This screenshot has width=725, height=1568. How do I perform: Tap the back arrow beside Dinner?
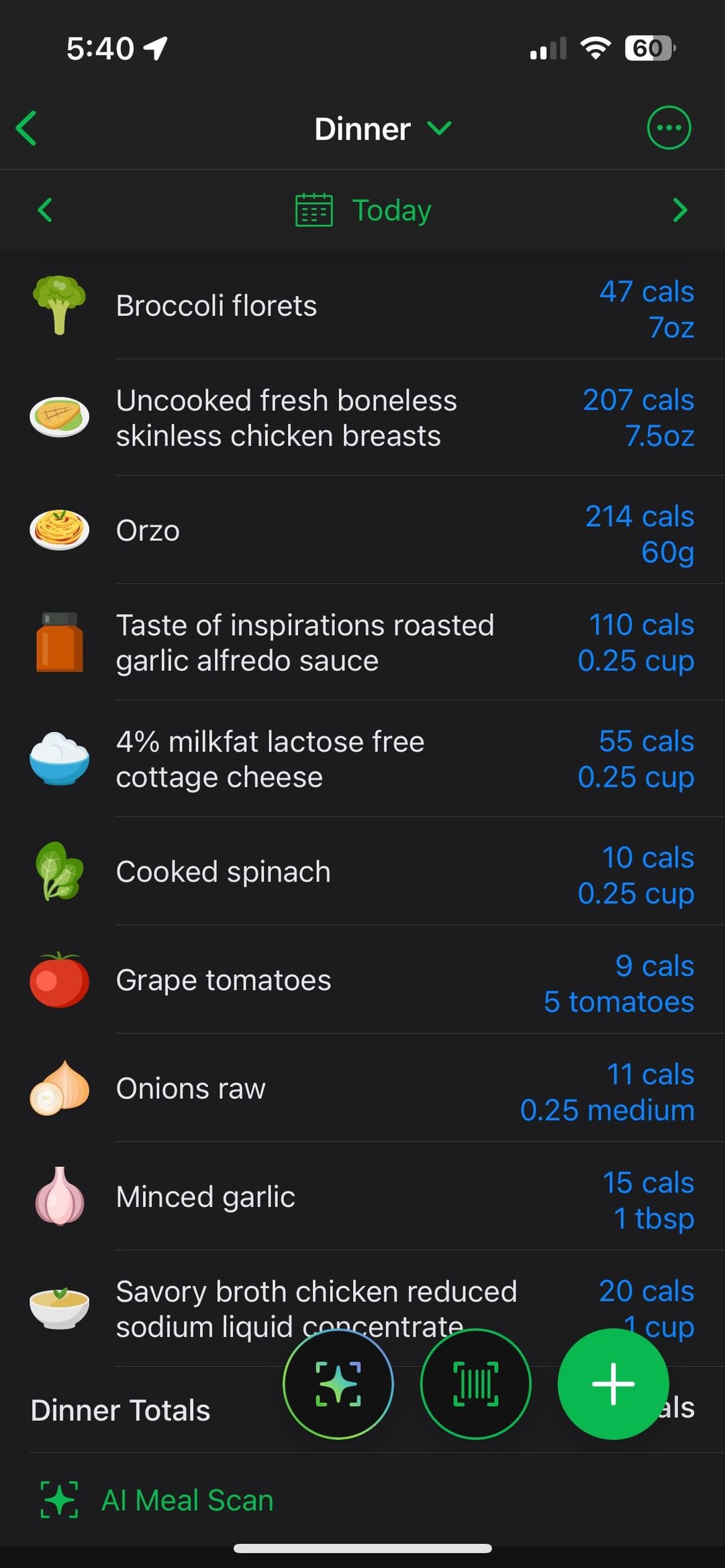(27, 128)
